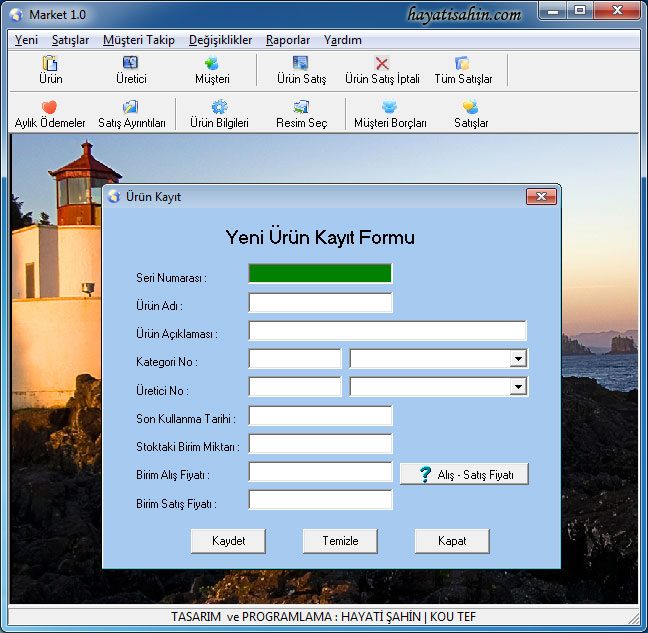Click the status bar text 'TASARIM ve PROGRAMLAMA'
Viewport: 648px width, 633px height.
(251, 617)
